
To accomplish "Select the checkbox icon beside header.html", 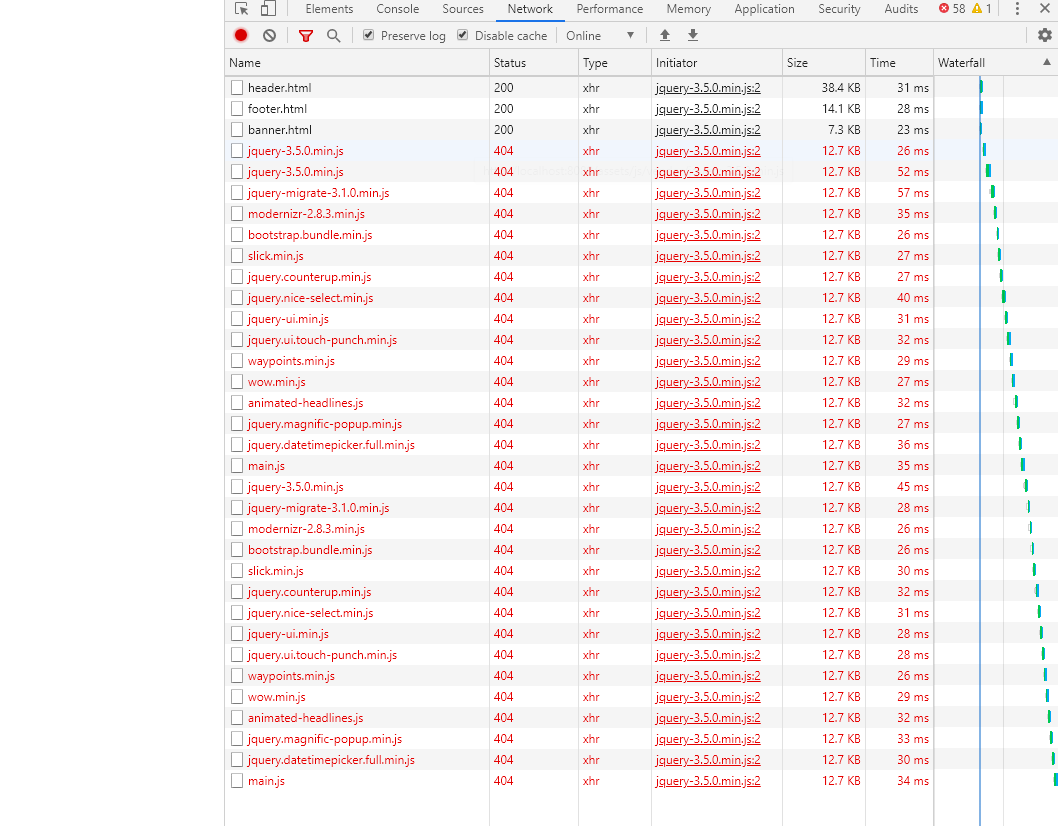I will pyautogui.click(x=237, y=88).
